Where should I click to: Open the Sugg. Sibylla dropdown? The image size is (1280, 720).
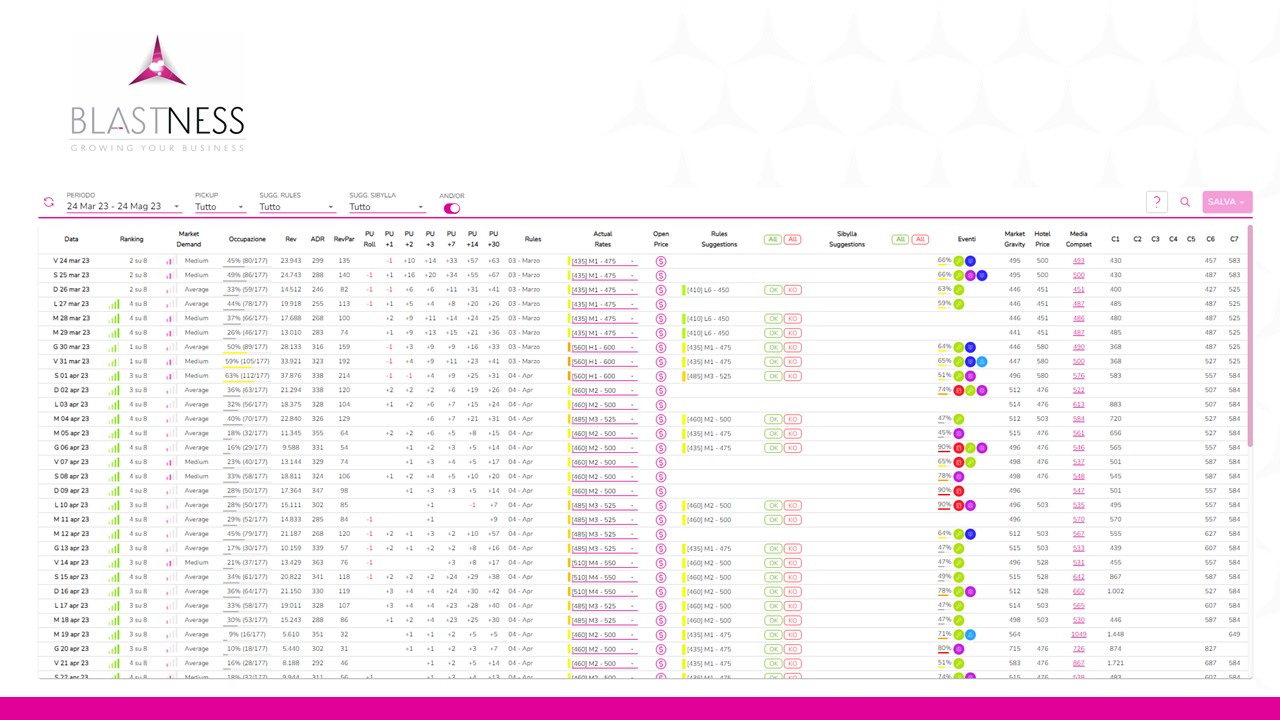point(386,207)
